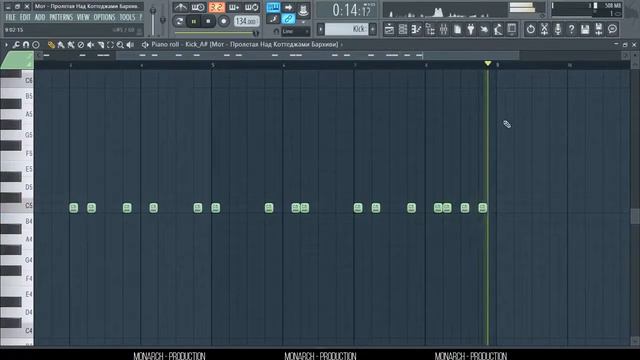Select the Playback speaker tool
Viewport: 640px width, 360px height.
130,44
